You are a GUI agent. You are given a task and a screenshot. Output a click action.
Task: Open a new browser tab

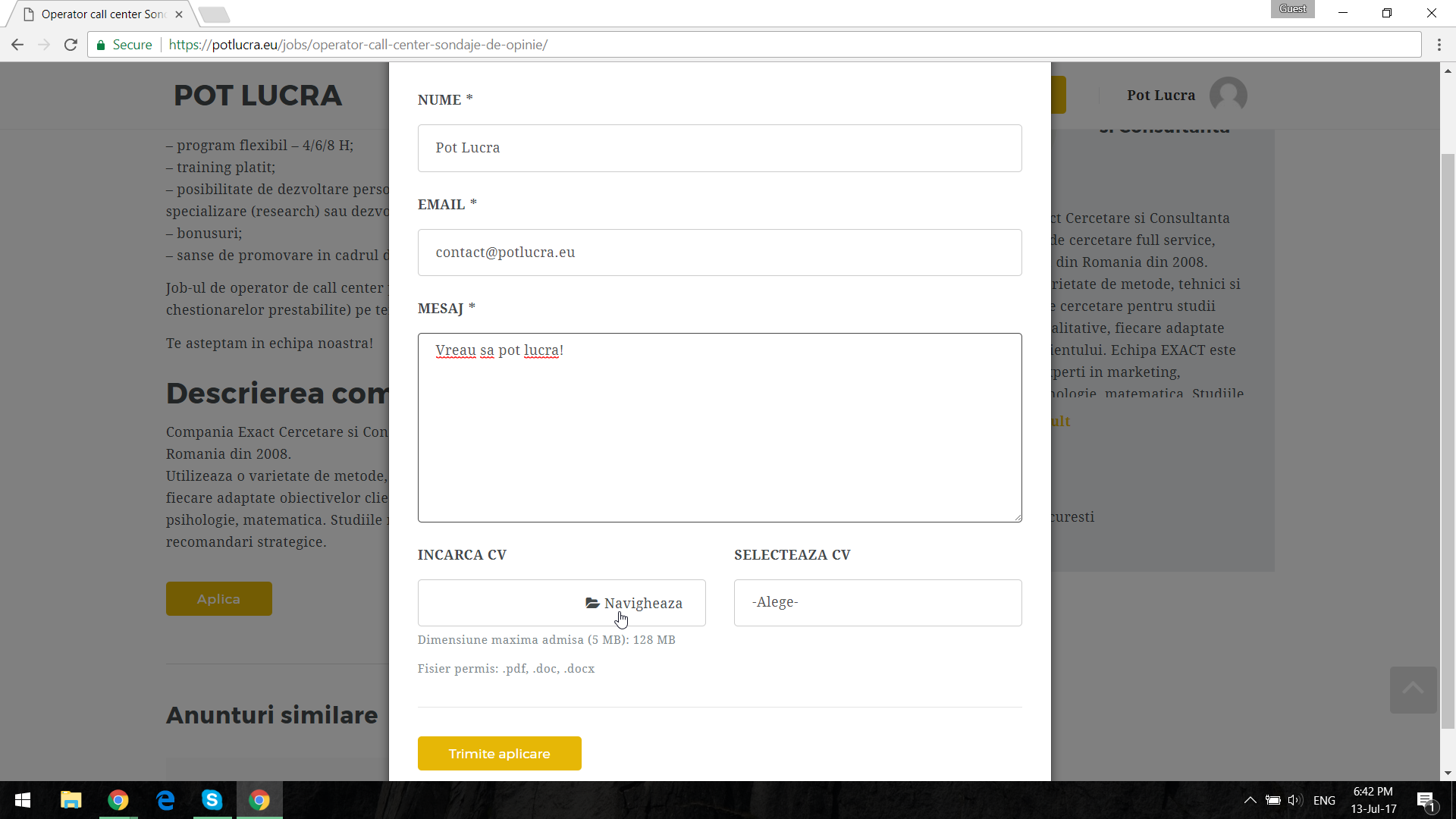(x=215, y=14)
